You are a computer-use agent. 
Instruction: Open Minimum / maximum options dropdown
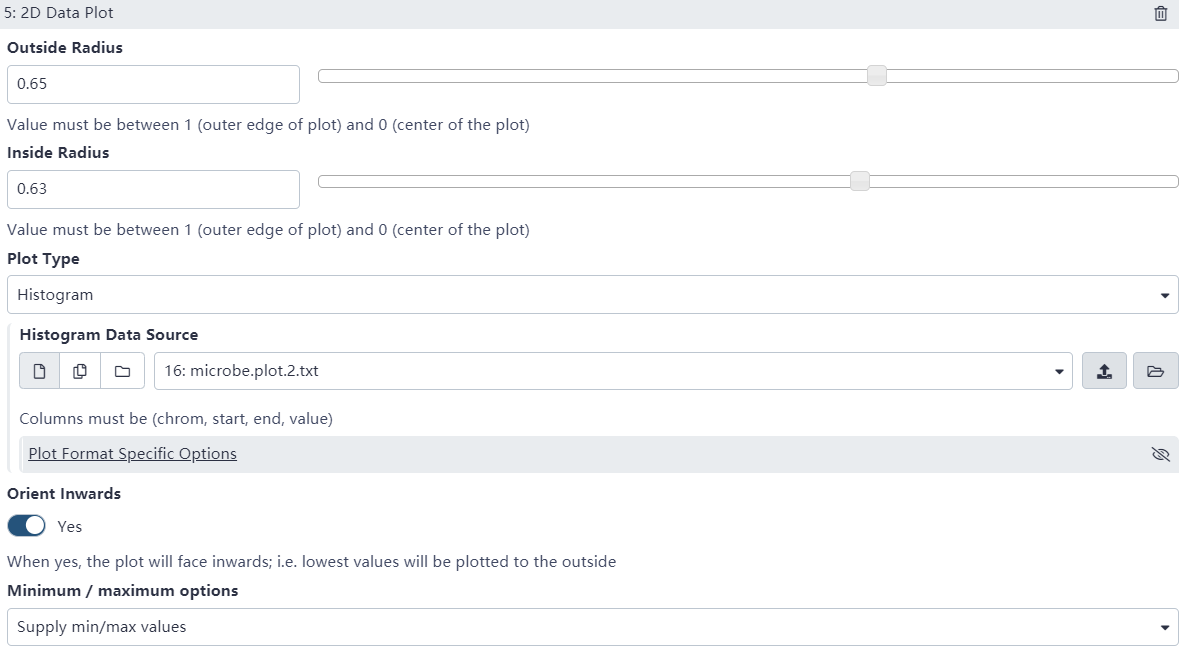click(x=592, y=627)
